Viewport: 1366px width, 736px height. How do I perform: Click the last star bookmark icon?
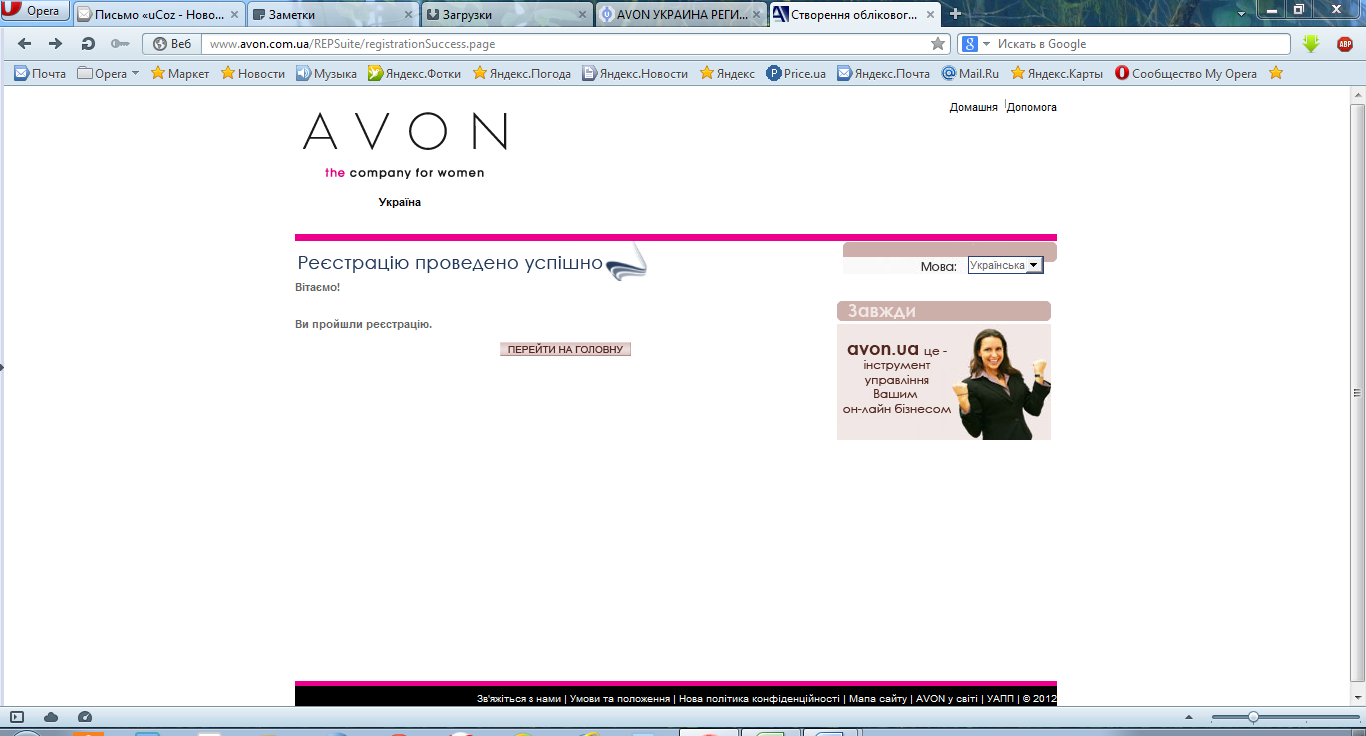coord(1275,73)
